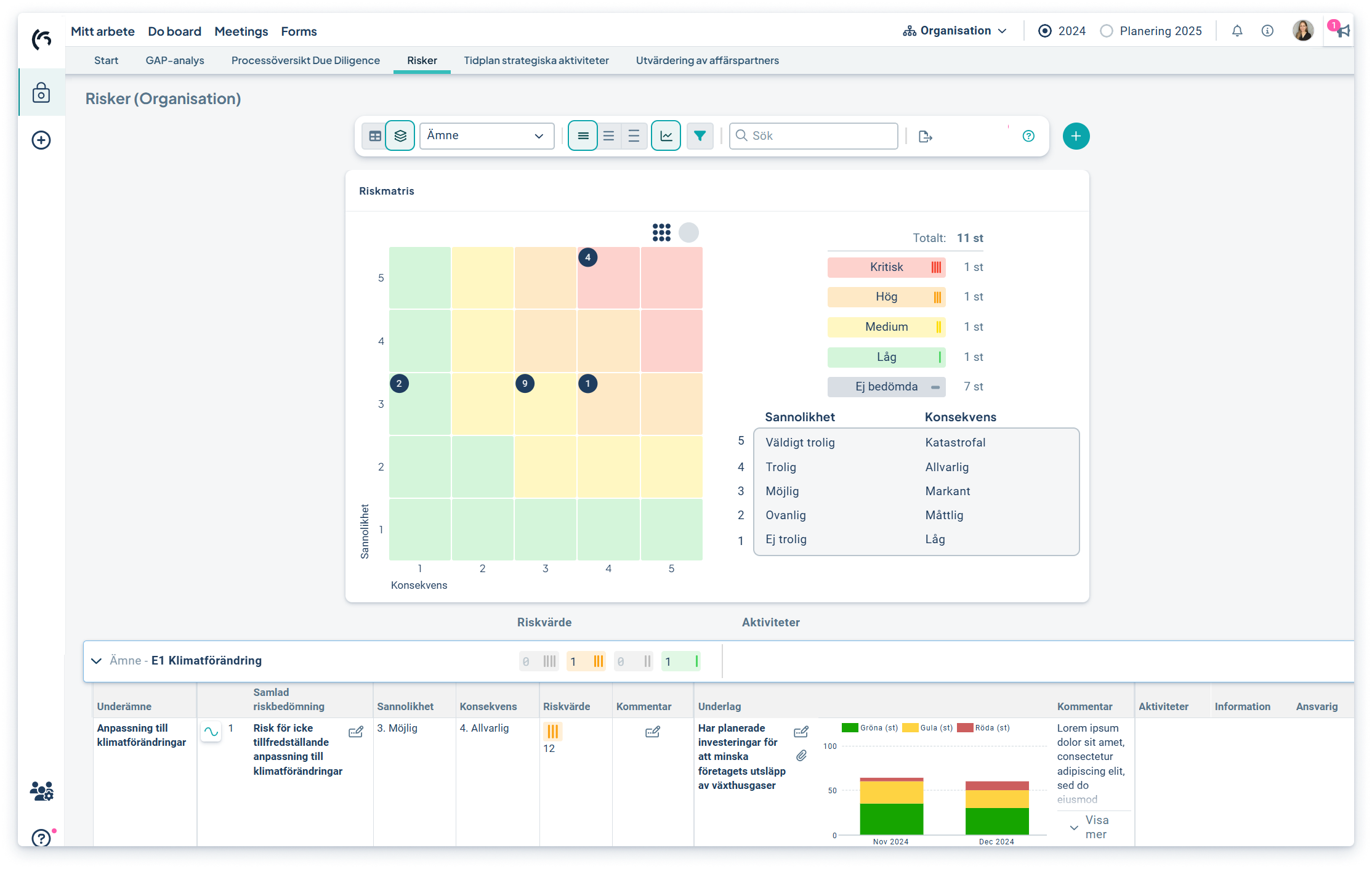Click the Ej bedömda legend swatch

point(886,387)
